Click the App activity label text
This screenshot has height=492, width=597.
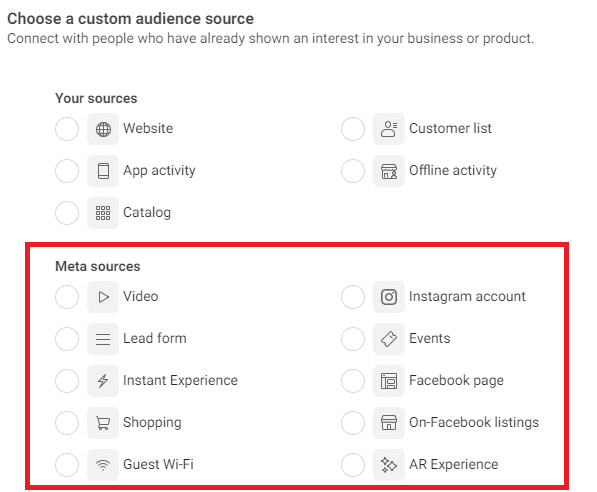(159, 171)
